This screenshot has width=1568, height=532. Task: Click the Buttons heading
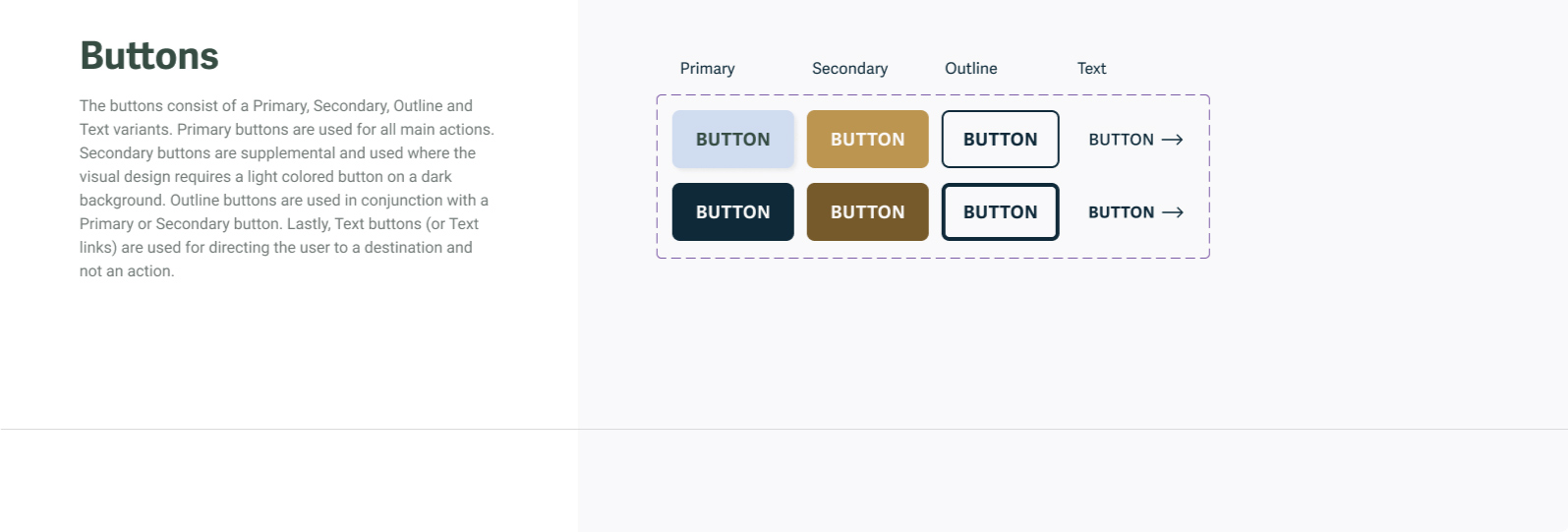click(x=149, y=56)
